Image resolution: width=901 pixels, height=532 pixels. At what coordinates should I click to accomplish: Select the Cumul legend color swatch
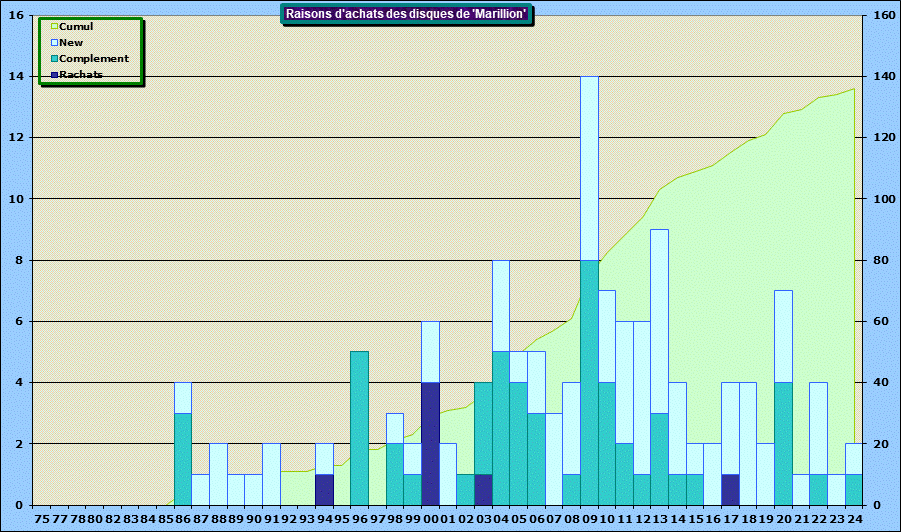[x=55, y=26]
